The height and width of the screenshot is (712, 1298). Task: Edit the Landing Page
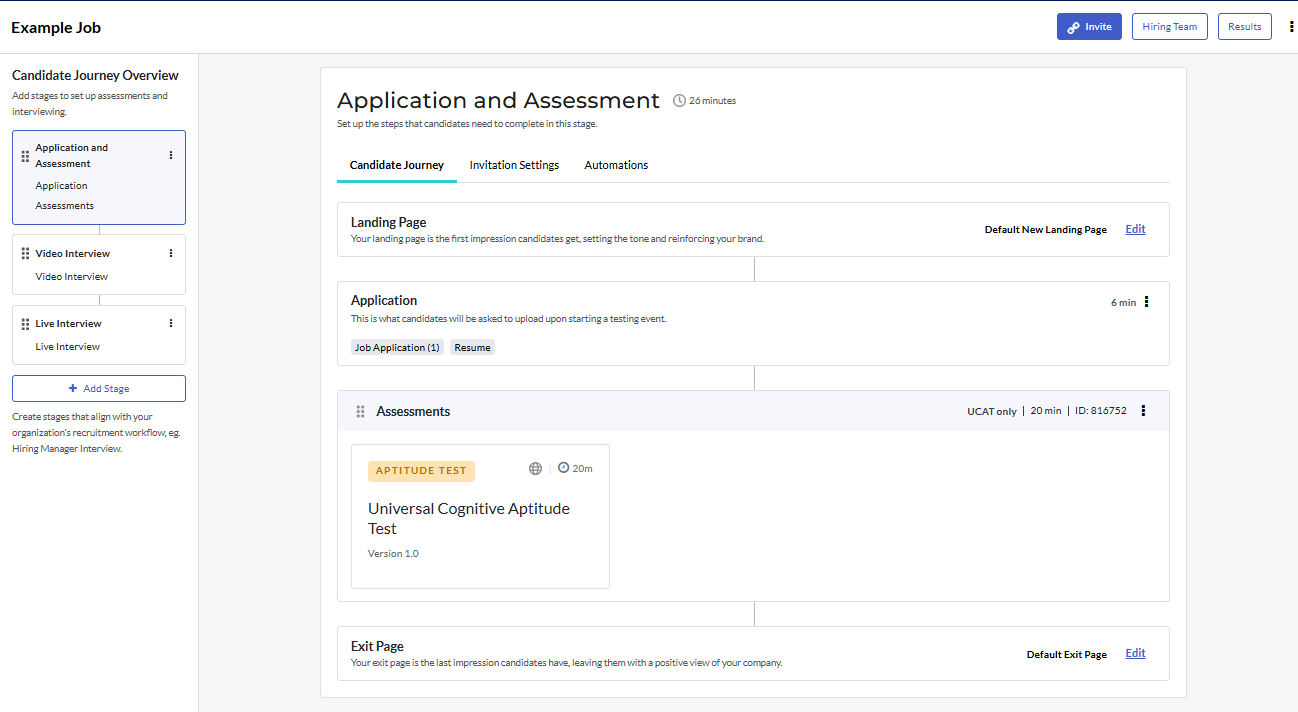1135,229
